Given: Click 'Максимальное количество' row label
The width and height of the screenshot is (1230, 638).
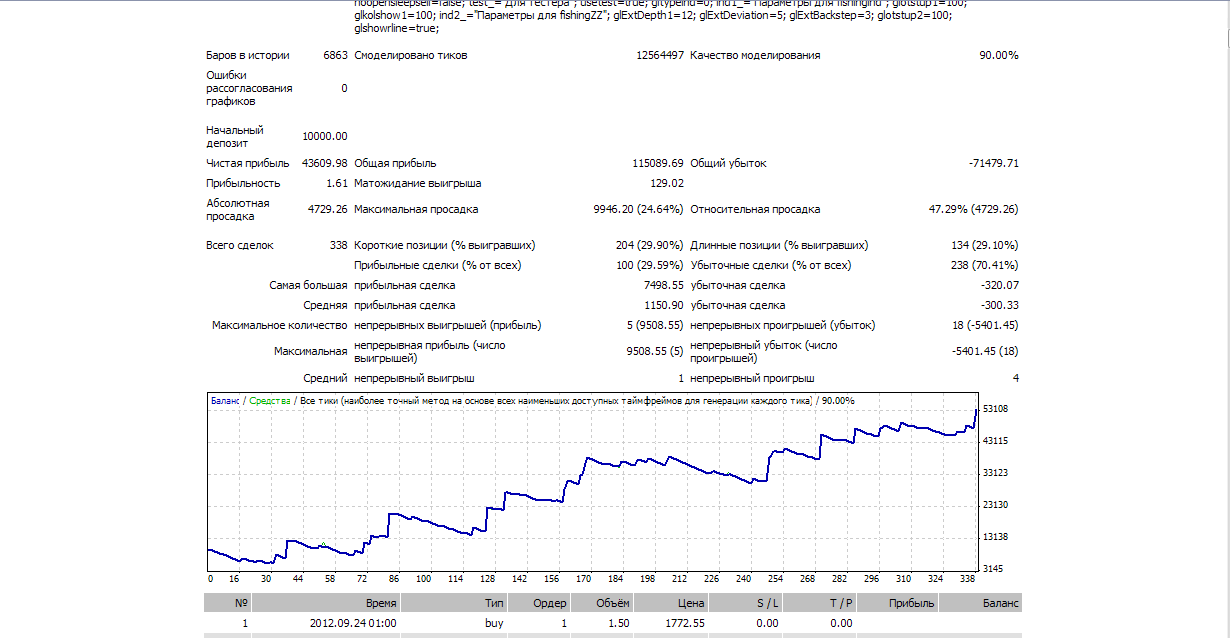Looking at the screenshot, I should [280, 325].
